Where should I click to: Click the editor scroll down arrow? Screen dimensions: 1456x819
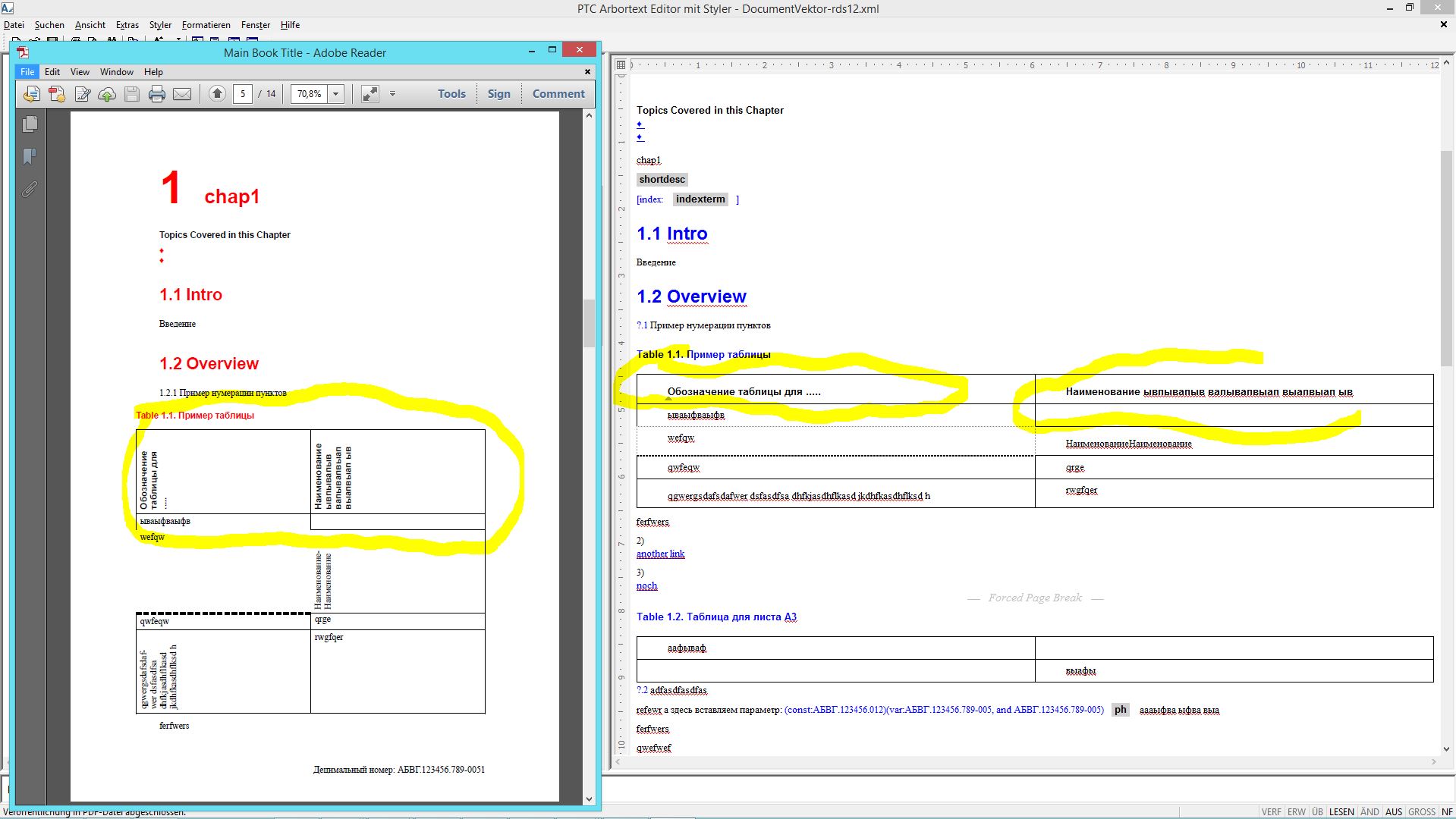tap(1445, 748)
